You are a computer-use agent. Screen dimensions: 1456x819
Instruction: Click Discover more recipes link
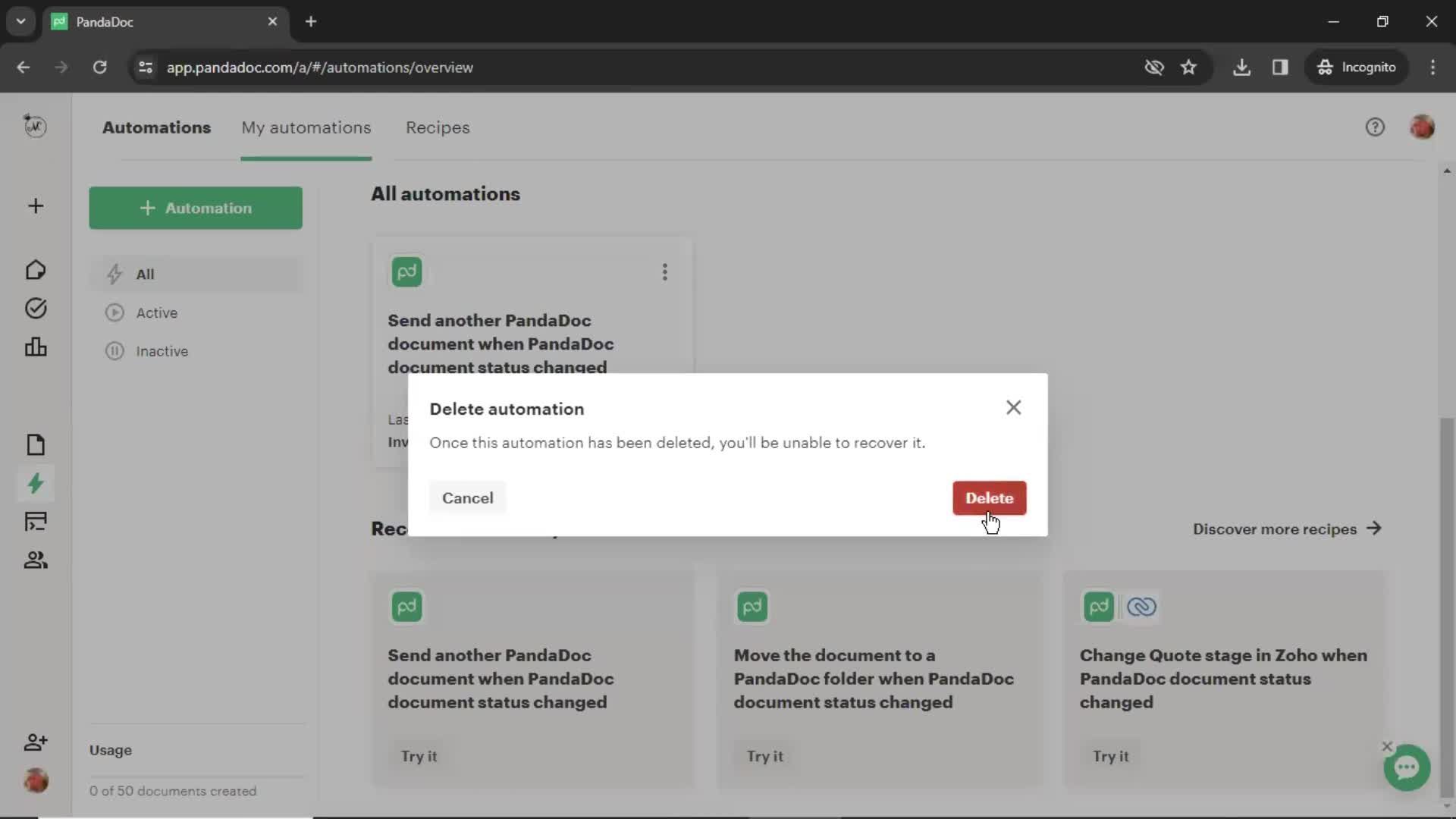tap(1287, 528)
